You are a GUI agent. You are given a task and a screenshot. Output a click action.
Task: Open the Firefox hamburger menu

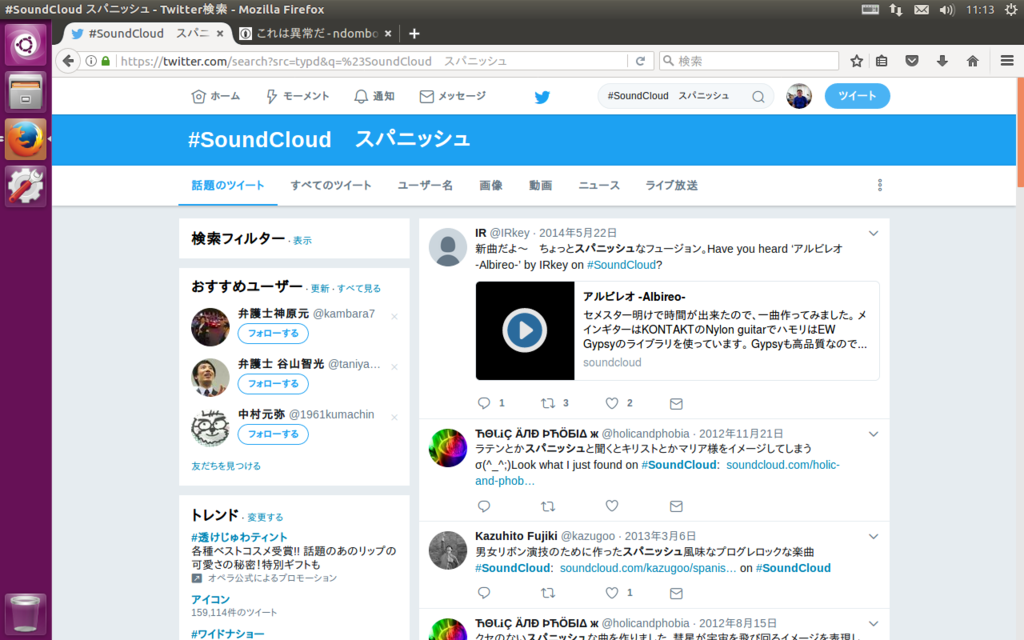[1007, 61]
